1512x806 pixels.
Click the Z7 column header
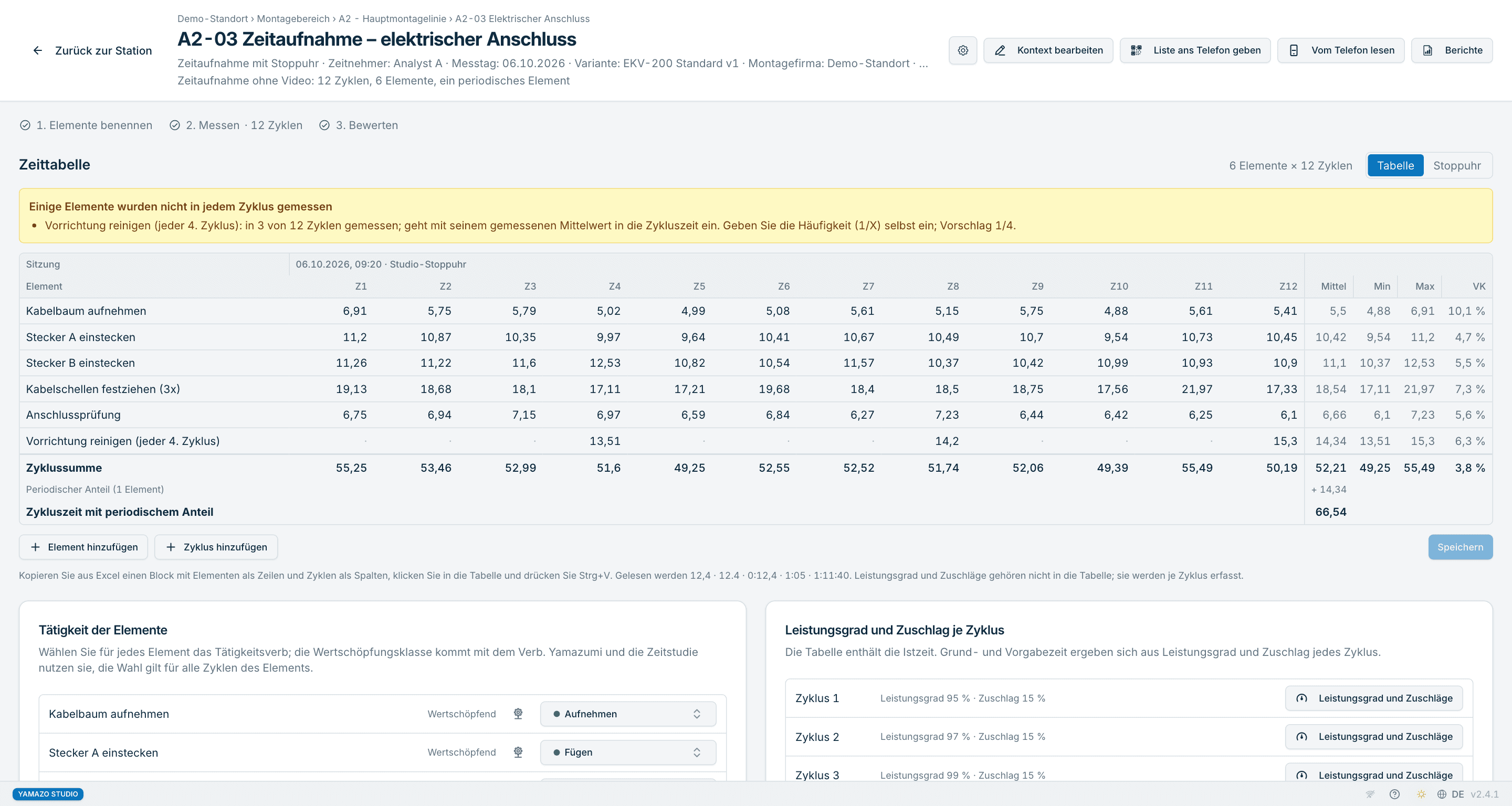pyautogui.click(x=868, y=287)
